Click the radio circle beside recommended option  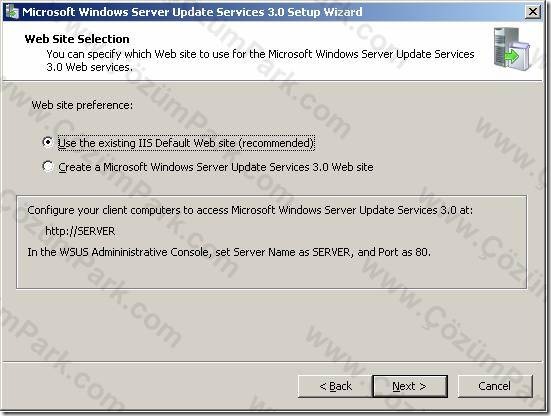[47, 142]
